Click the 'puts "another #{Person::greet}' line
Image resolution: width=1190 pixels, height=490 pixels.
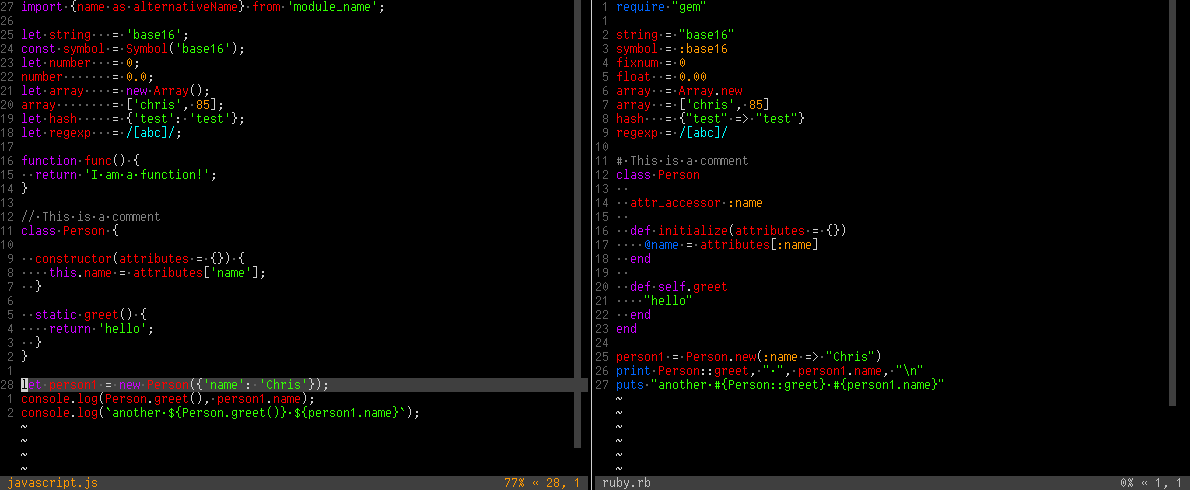point(781,385)
